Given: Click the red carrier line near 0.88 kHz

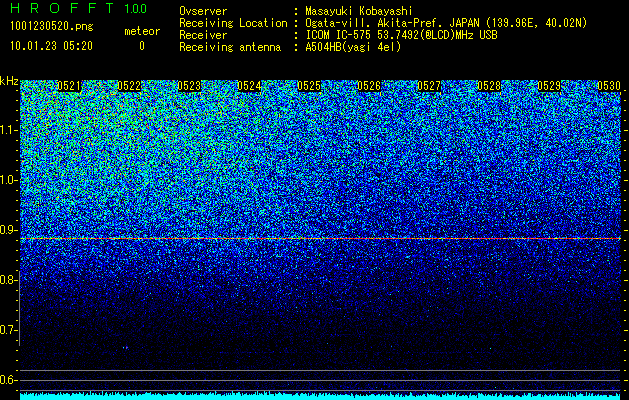Looking at the screenshot, I should point(320,239).
